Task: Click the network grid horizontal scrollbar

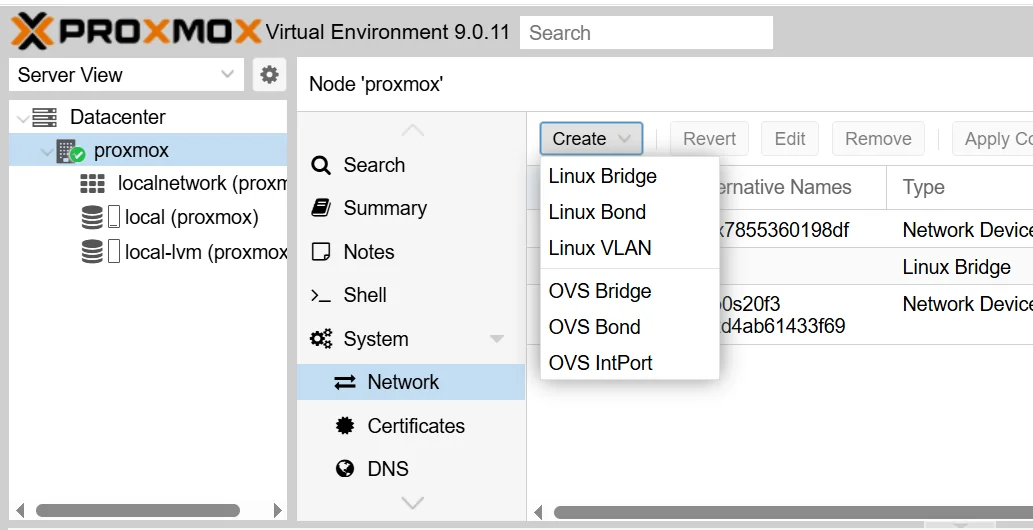Action: [x=793, y=512]
